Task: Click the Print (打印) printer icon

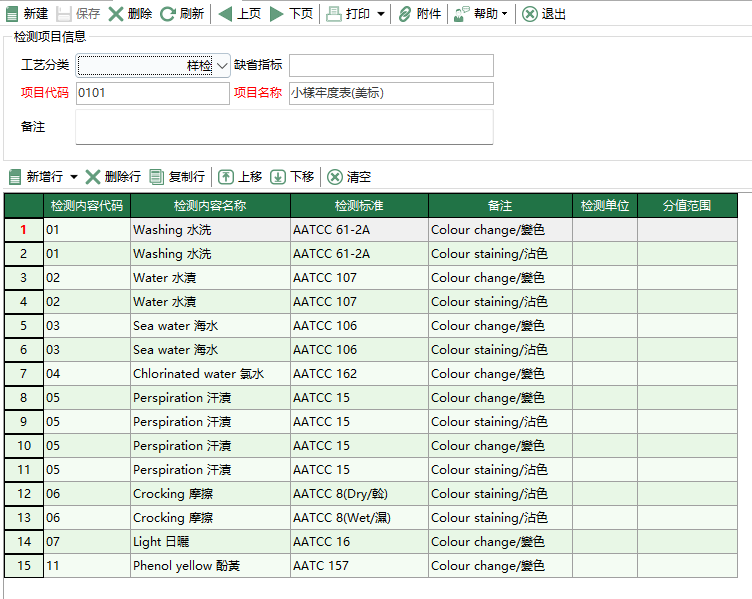Action: pos(334,14)
